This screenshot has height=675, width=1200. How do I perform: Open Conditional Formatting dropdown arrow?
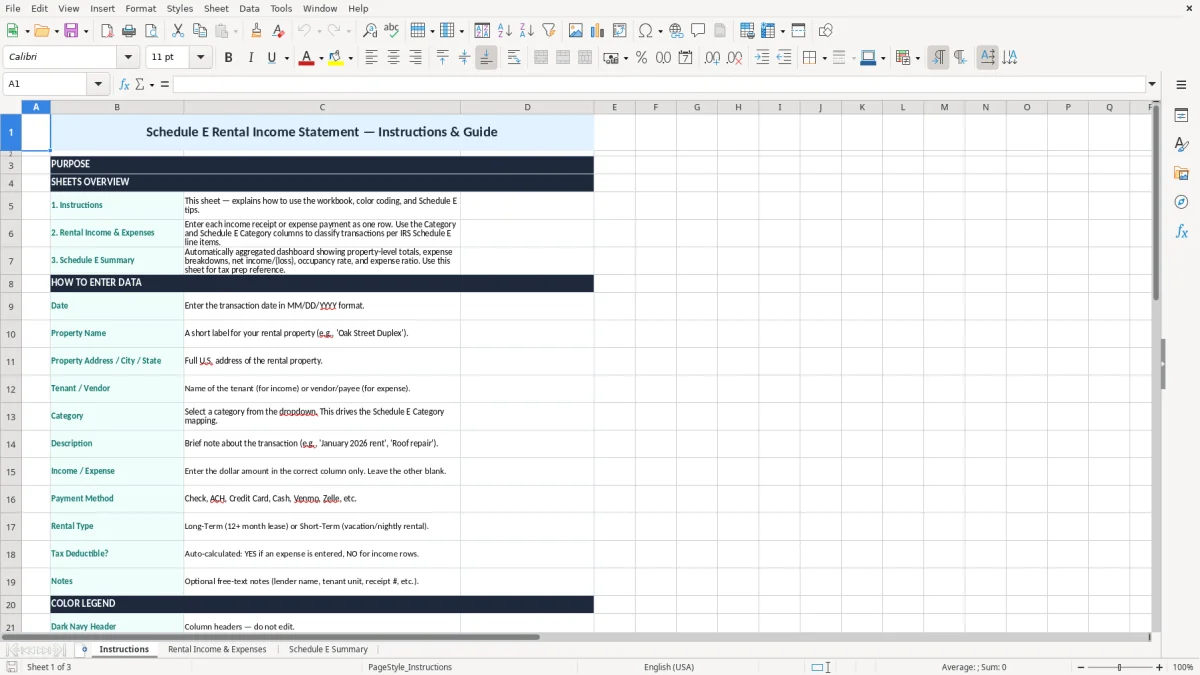click(917, 58)
